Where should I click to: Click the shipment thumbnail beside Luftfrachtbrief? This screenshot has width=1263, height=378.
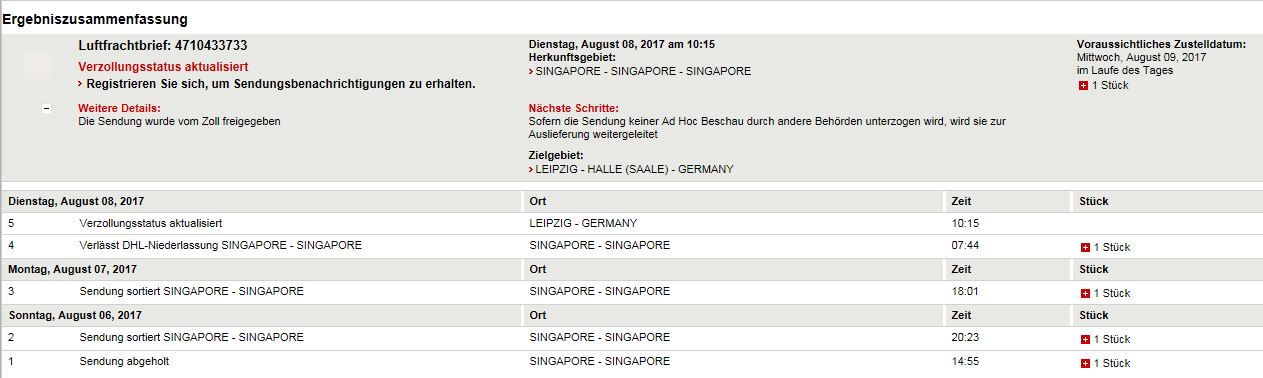point(37,65)
